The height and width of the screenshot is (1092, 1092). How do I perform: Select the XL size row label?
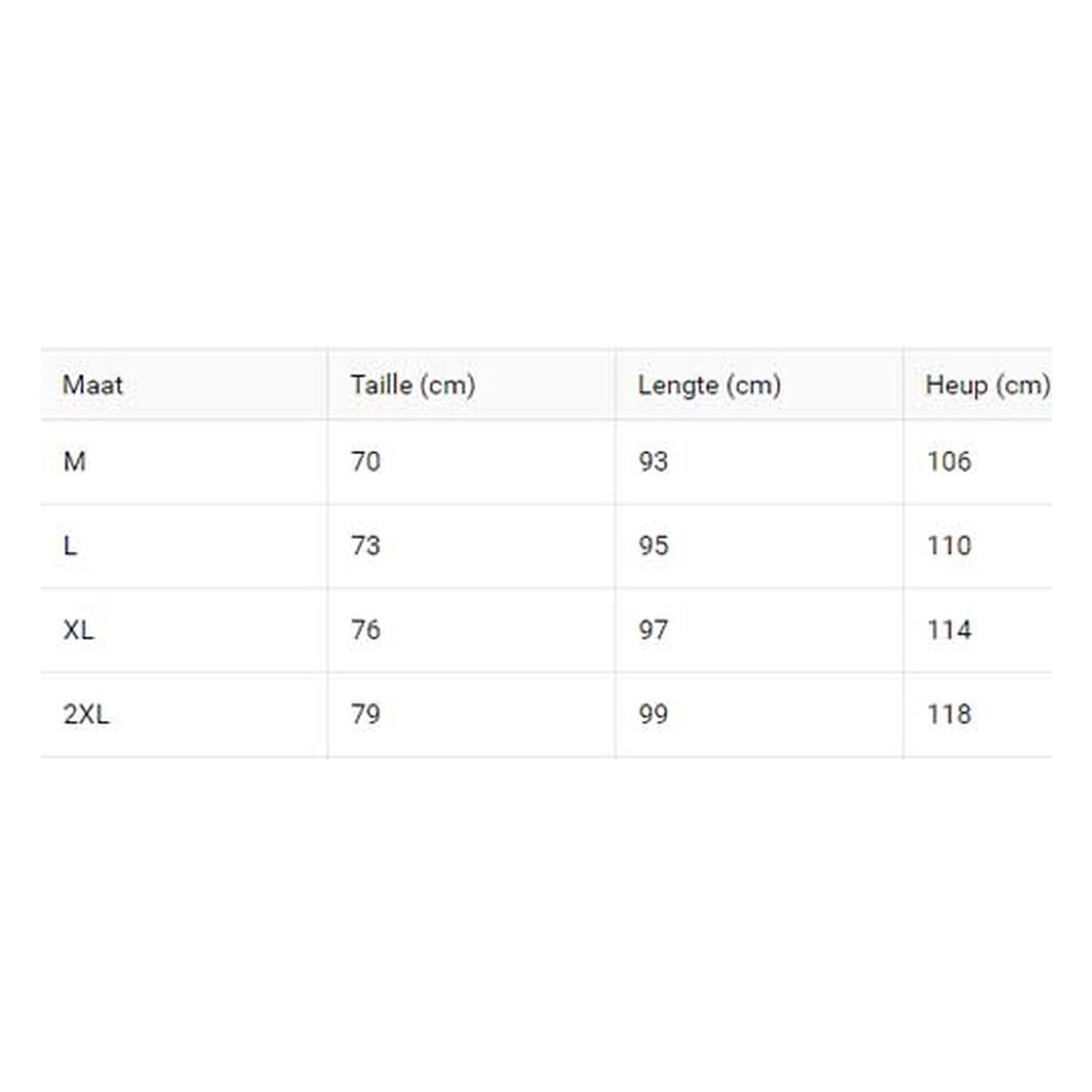[x=78, y=630]
